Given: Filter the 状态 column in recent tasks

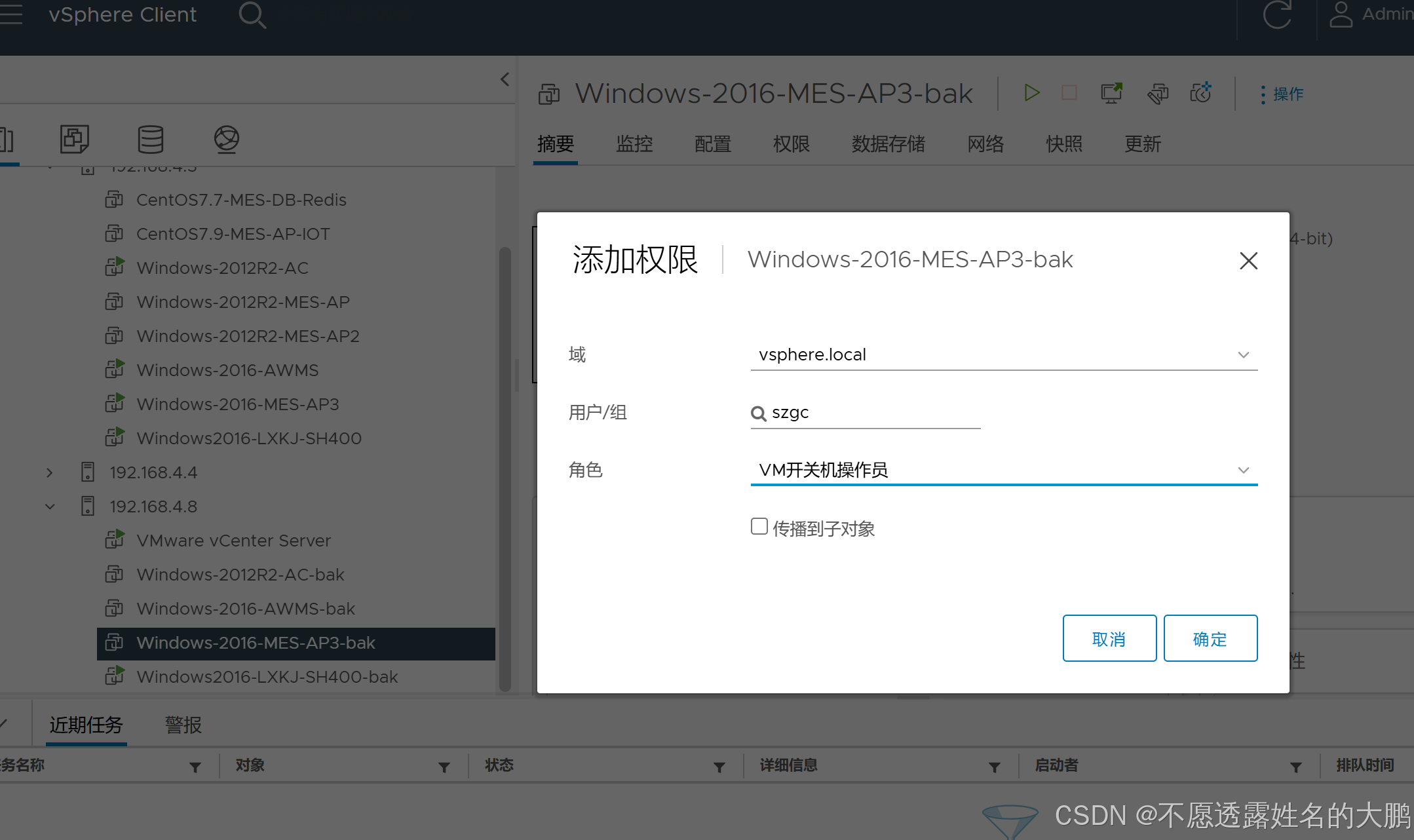Looking at the screenshot, I should (x=719, y=767).
